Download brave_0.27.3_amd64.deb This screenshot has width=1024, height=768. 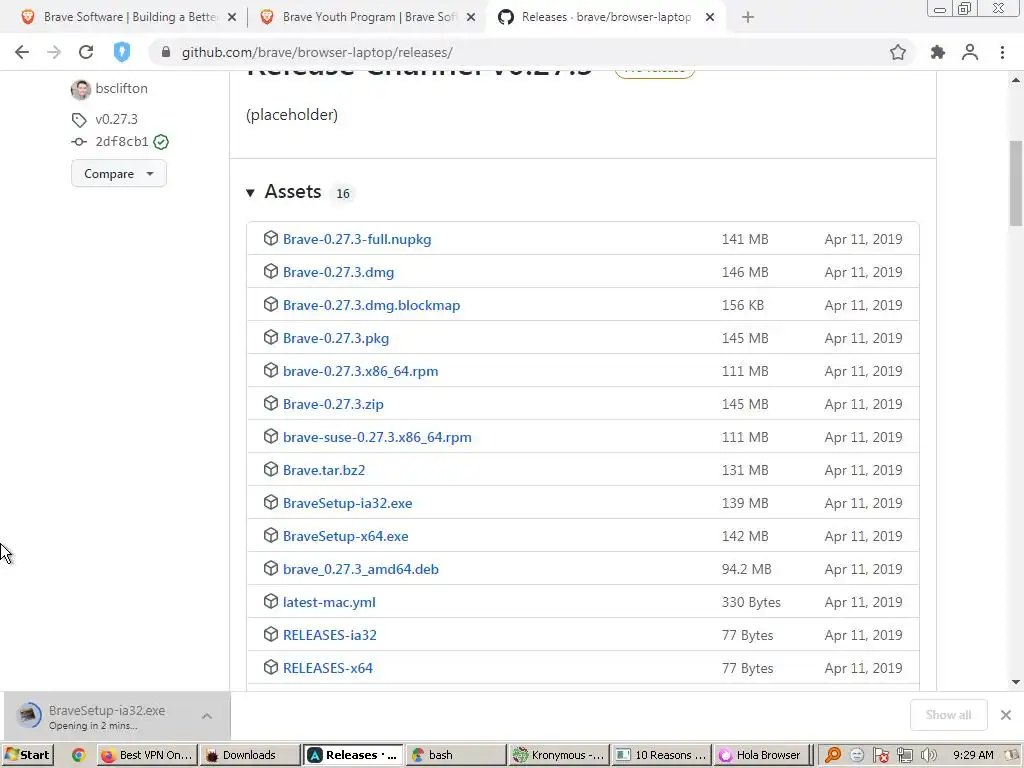coord(360,569)
